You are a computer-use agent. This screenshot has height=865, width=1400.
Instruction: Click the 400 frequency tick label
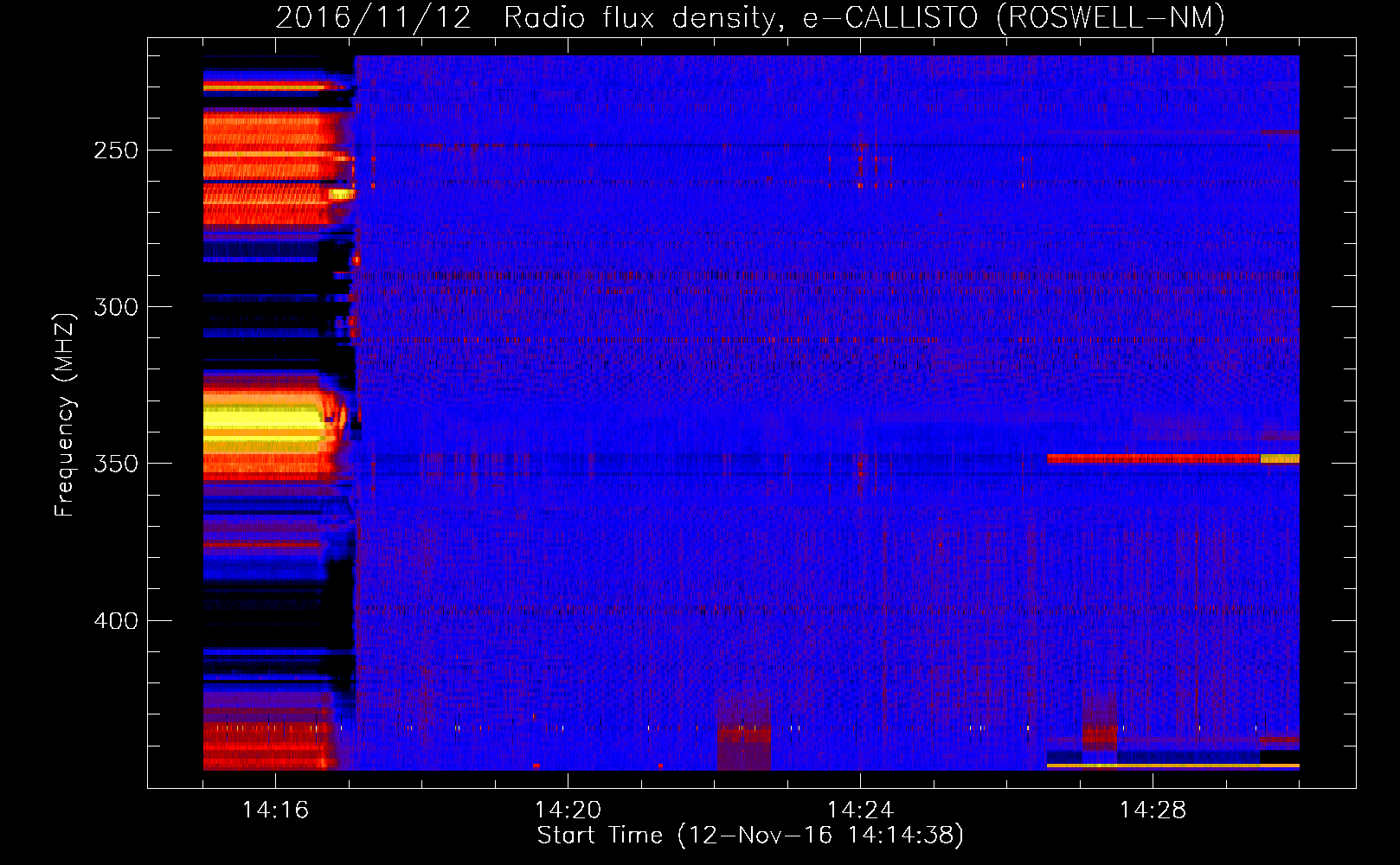coord(116,621)
